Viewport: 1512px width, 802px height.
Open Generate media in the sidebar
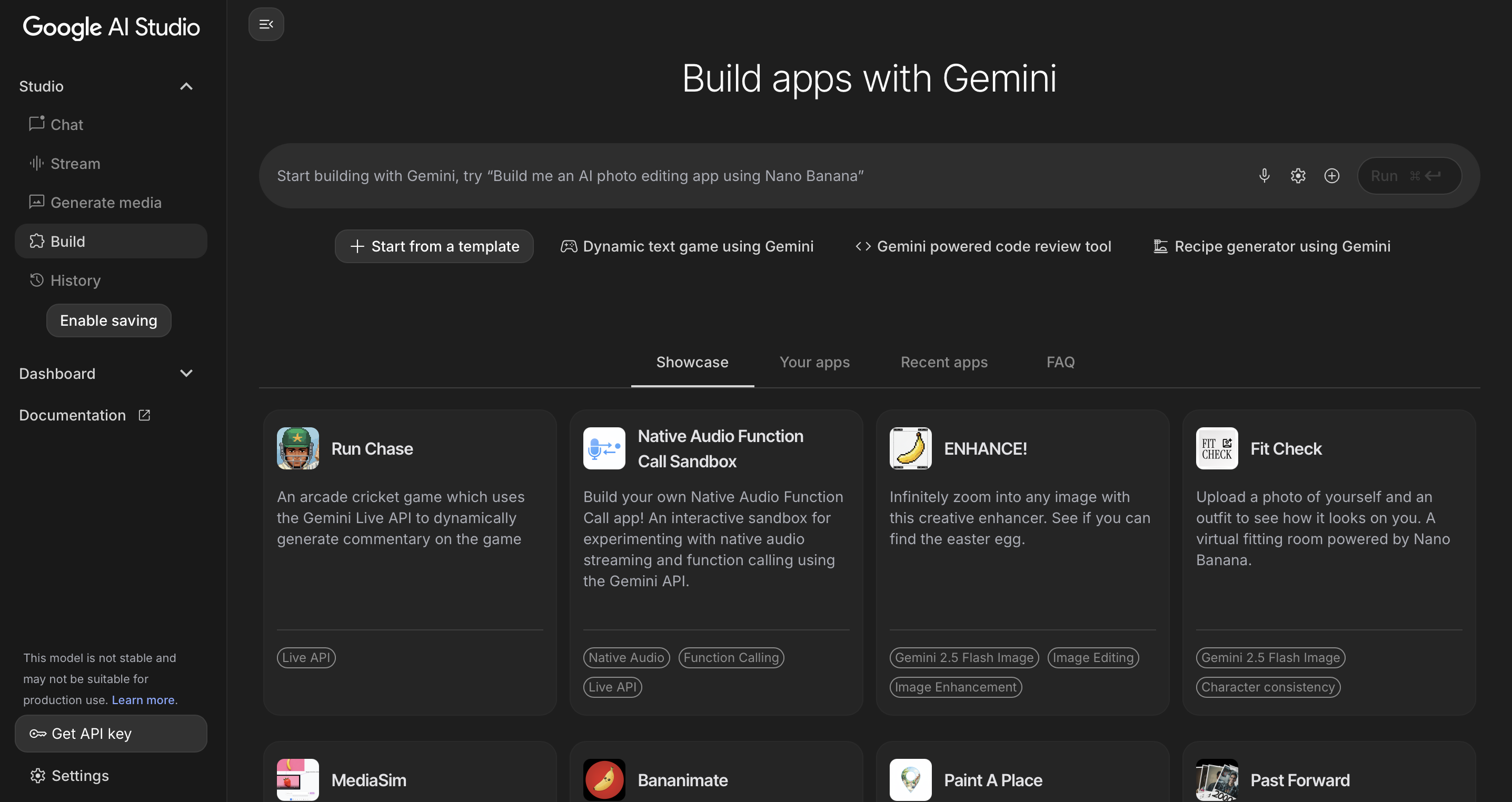click(x=106, y=203)
